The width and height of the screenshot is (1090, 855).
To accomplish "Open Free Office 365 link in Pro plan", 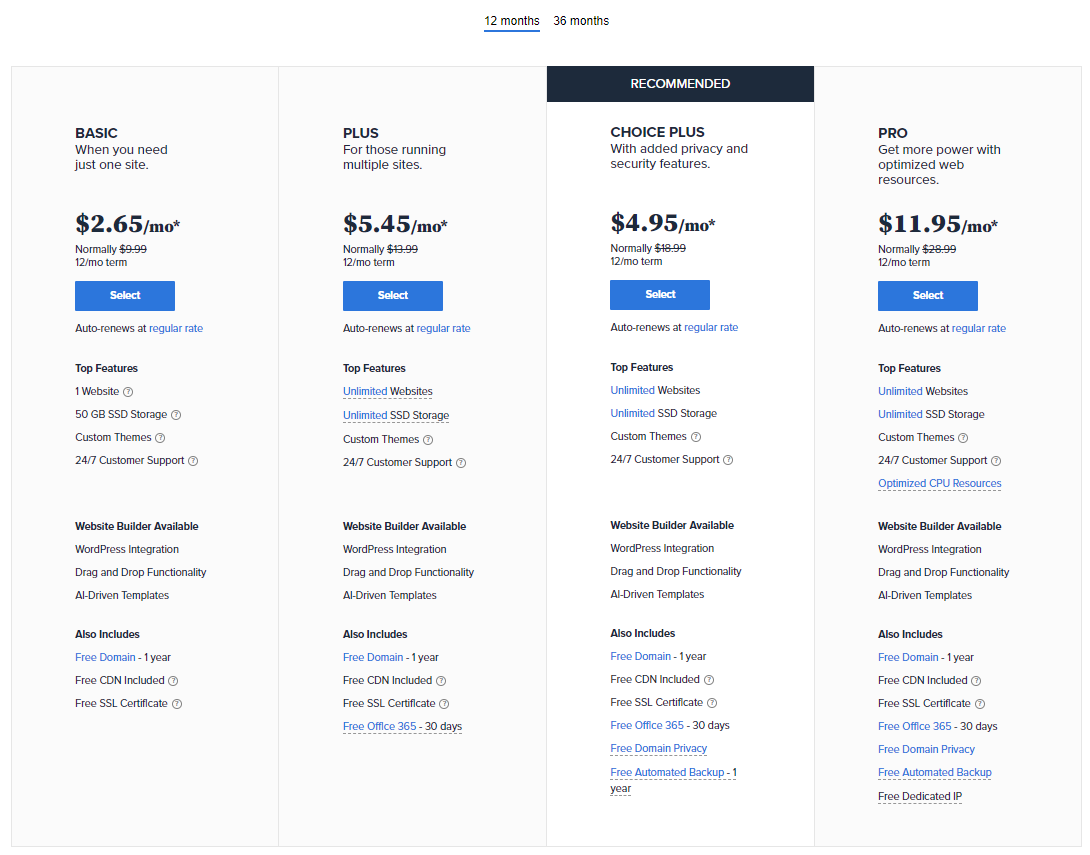I will pyautogui.click(x=915, y=726).
